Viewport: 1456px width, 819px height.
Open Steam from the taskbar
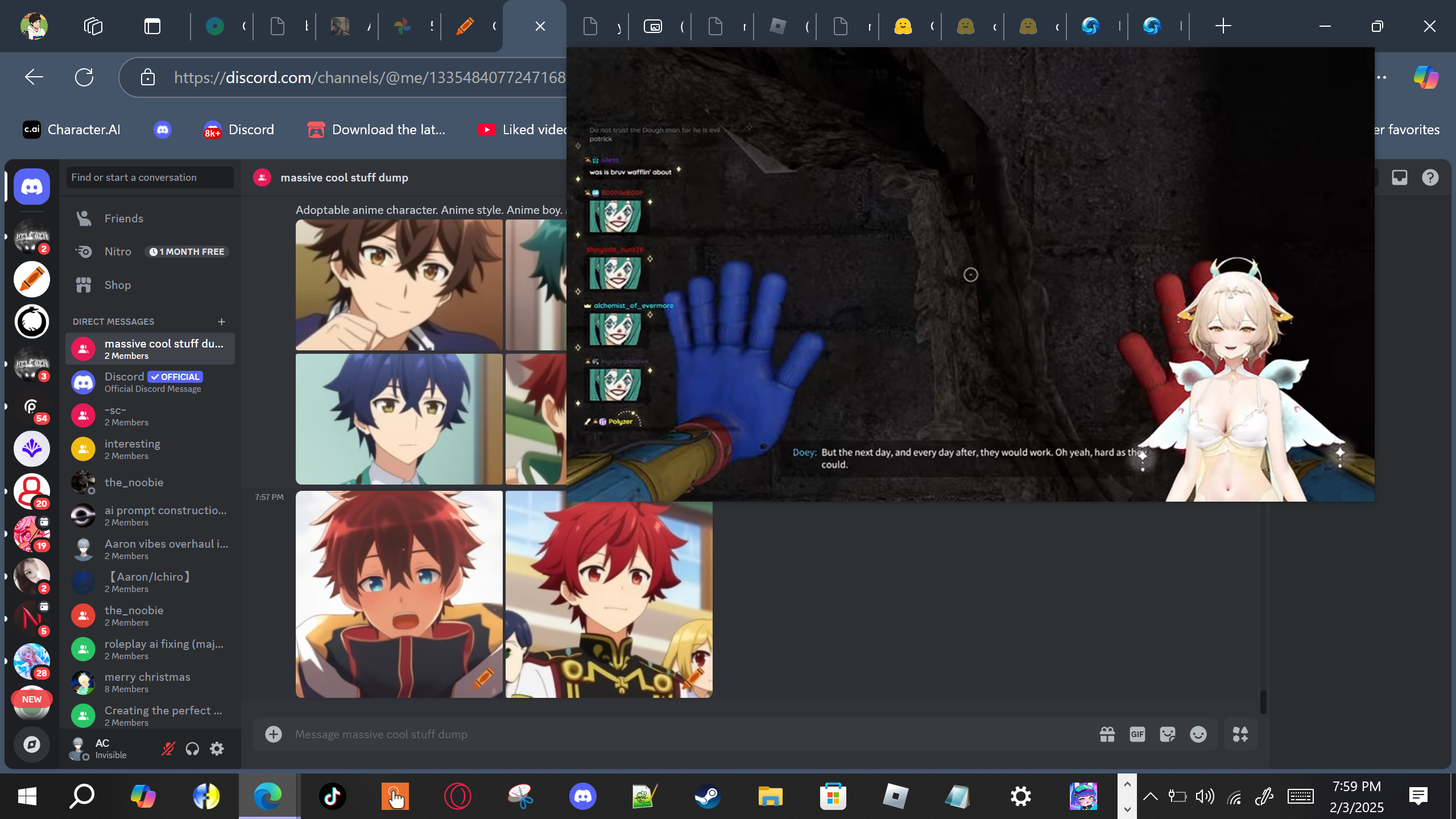tap(708, 796)
